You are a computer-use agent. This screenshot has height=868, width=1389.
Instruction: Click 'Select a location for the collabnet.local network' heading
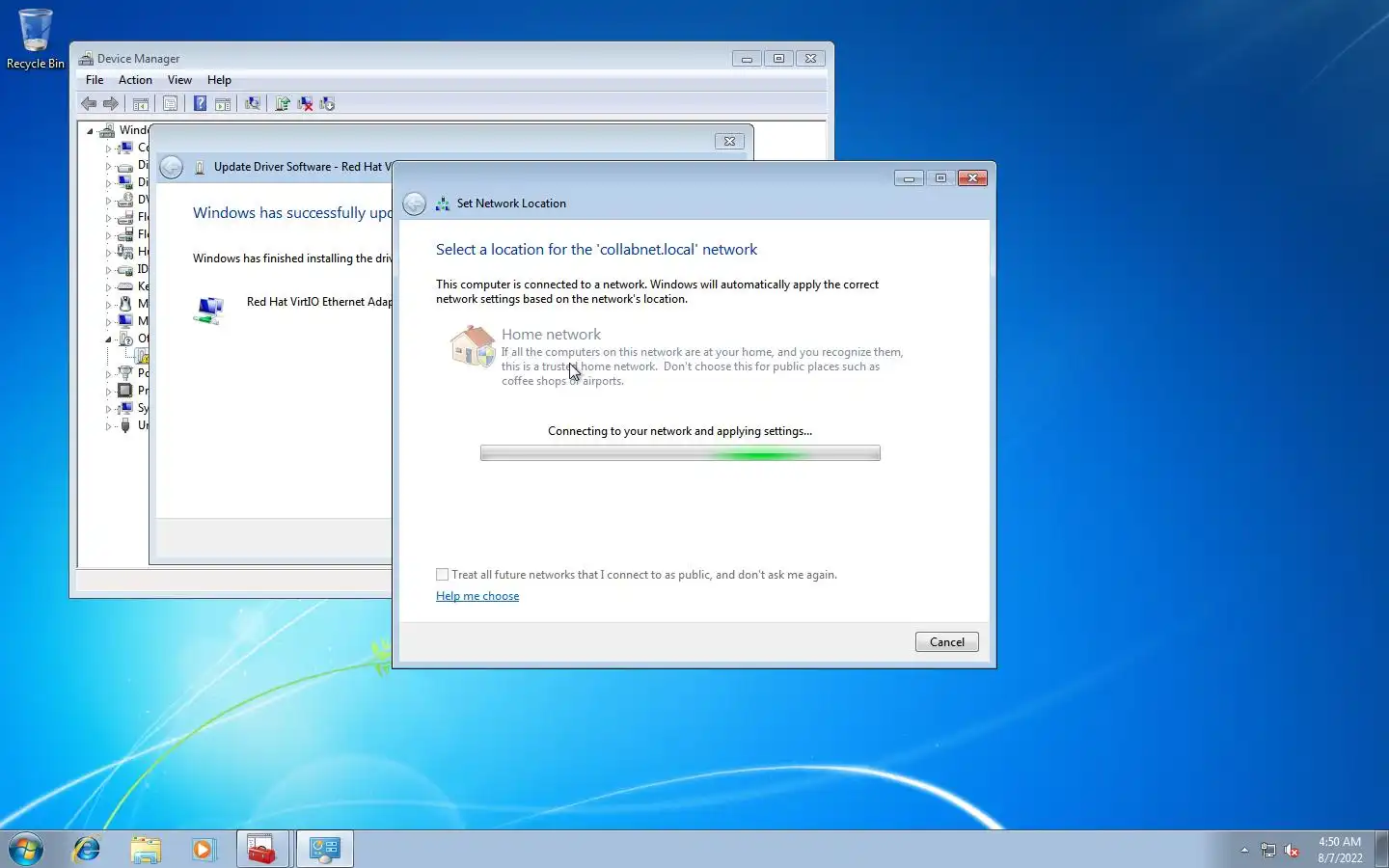tap(596, 249)
